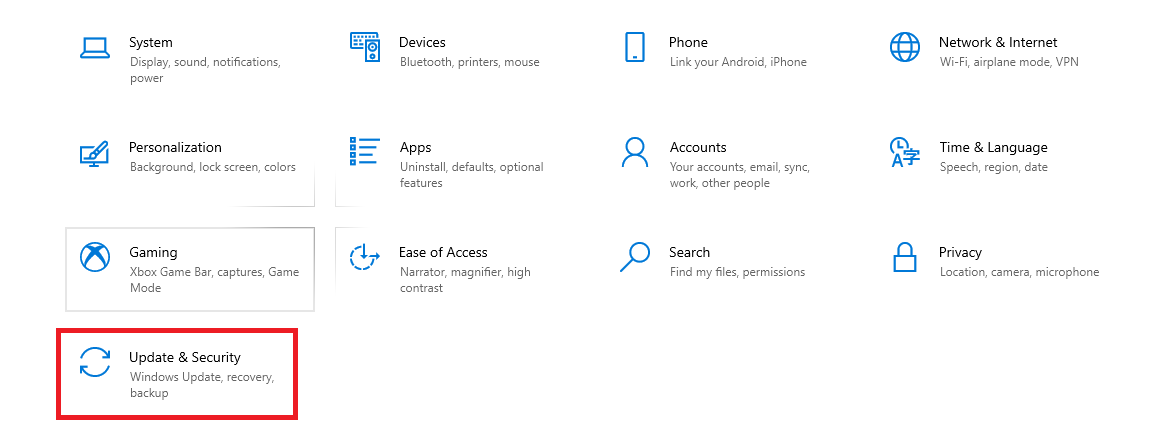Click the Gaming Xbox icon
The image size is (1167, 444).
[x=95, y=257]
